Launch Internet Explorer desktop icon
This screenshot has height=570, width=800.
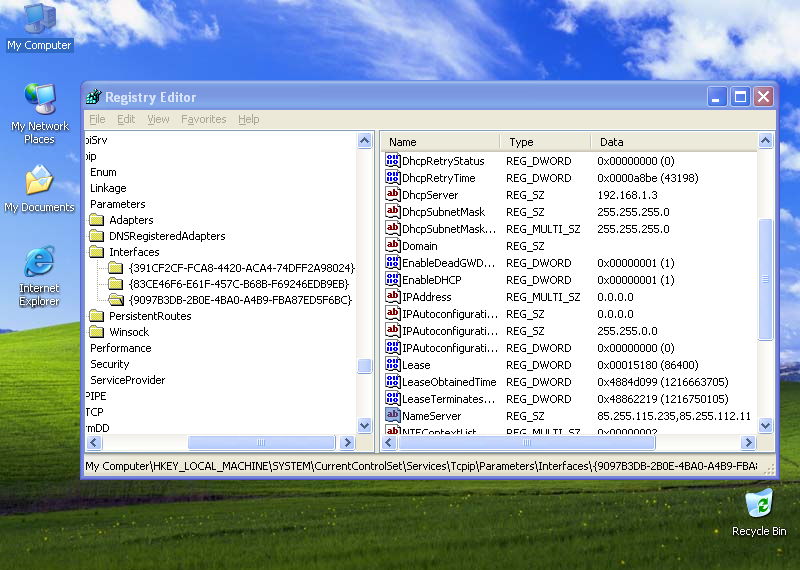(39, 276)
